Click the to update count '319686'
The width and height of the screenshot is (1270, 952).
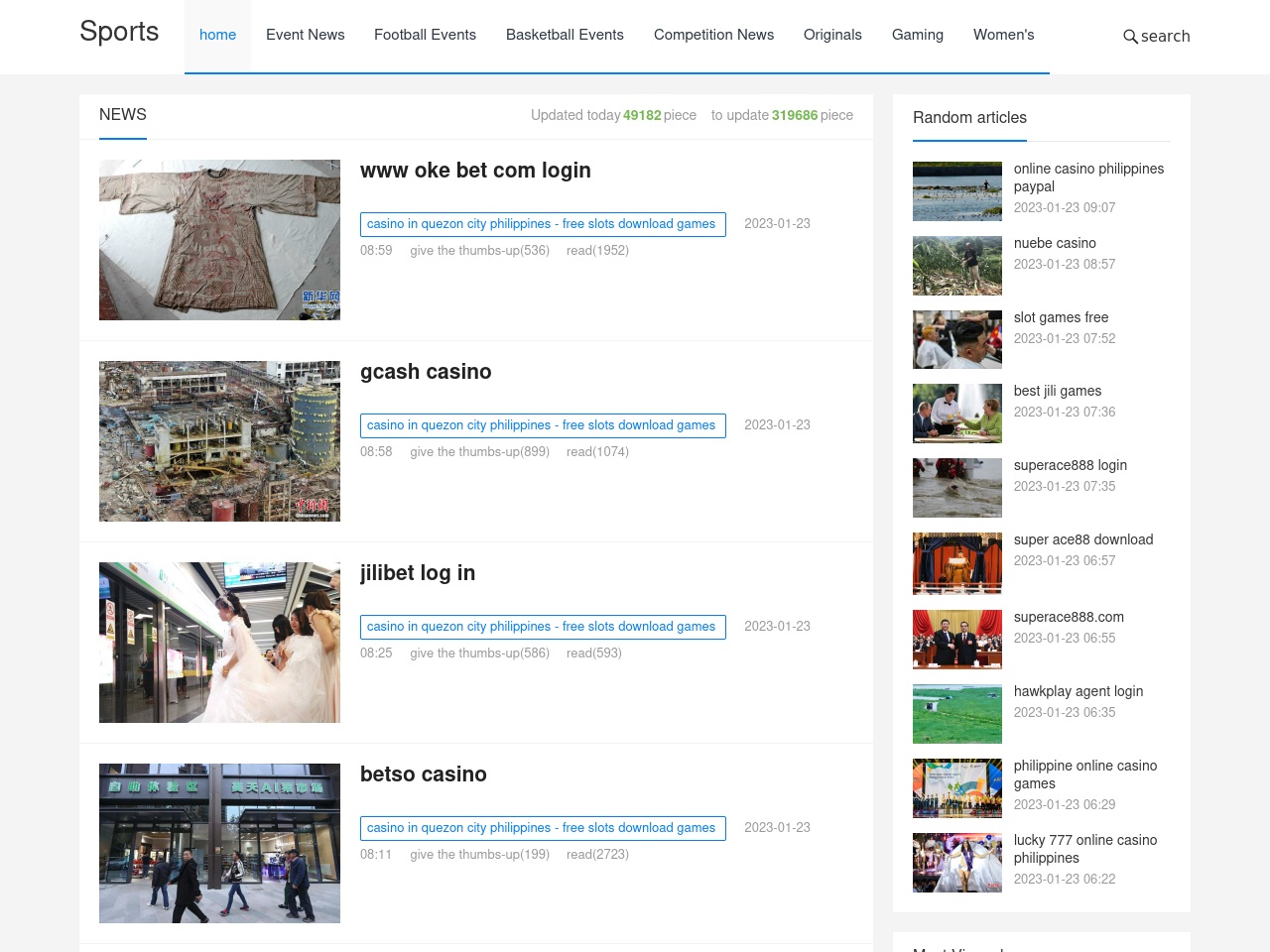[x=795, y=115]
